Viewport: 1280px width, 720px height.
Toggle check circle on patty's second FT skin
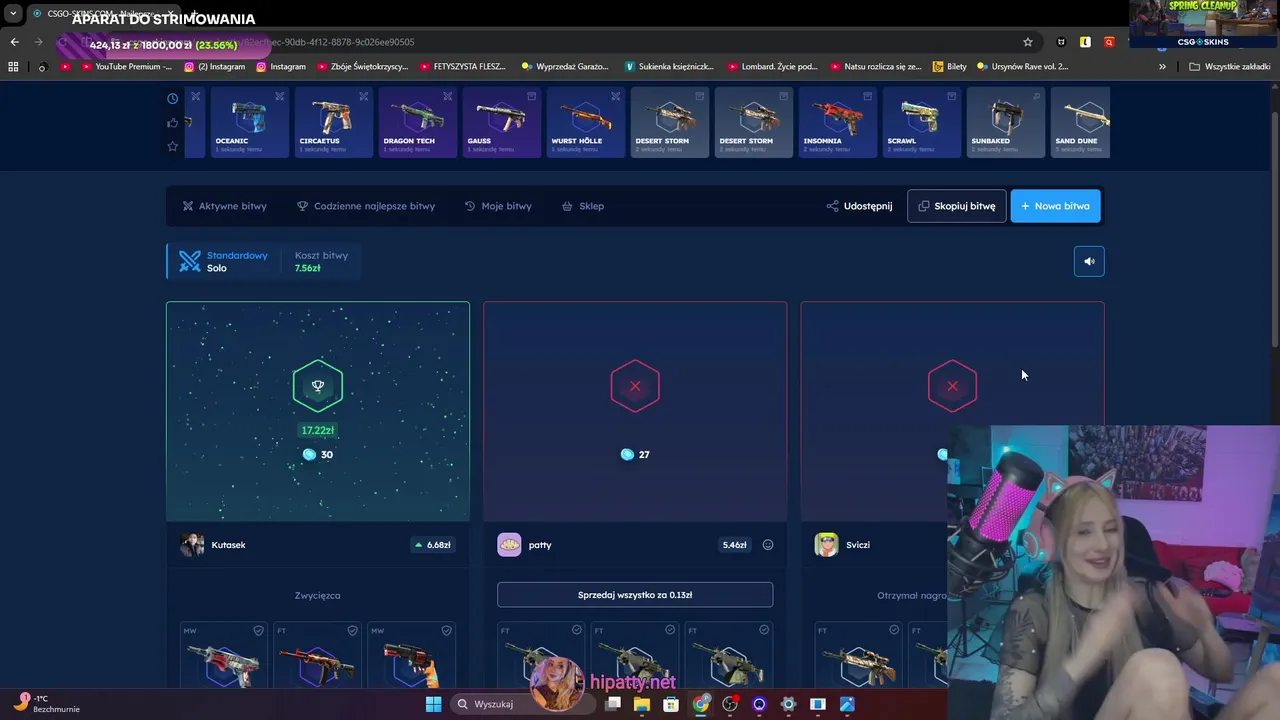point(670,630)
